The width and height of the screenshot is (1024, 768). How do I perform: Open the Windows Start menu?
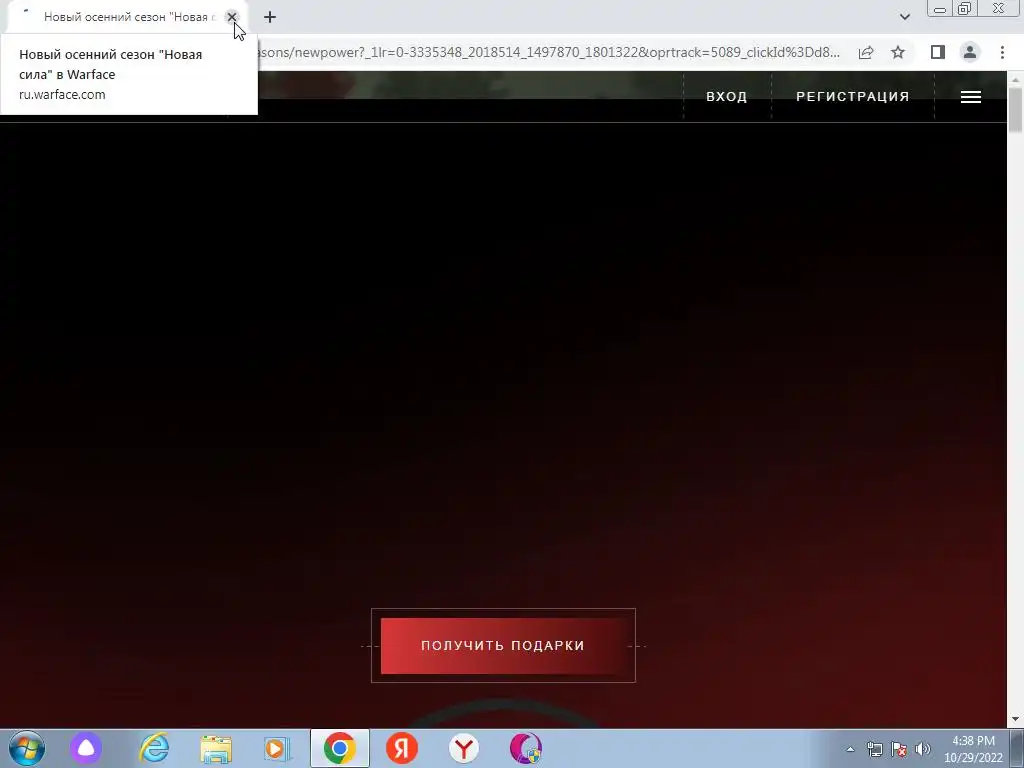[27, 748]
